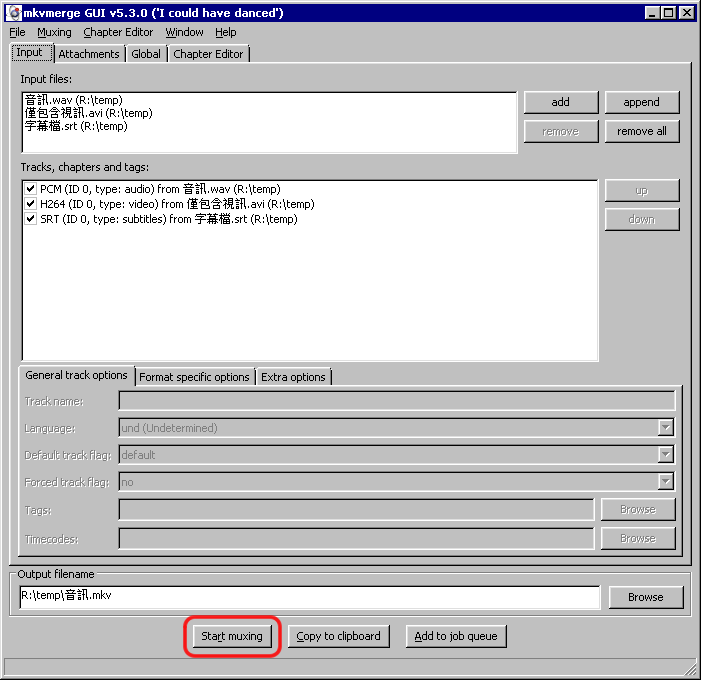Expand the Forced track flag dropdown
The width and height of the screenshot is (701, 680).
(x=666, y=482)
